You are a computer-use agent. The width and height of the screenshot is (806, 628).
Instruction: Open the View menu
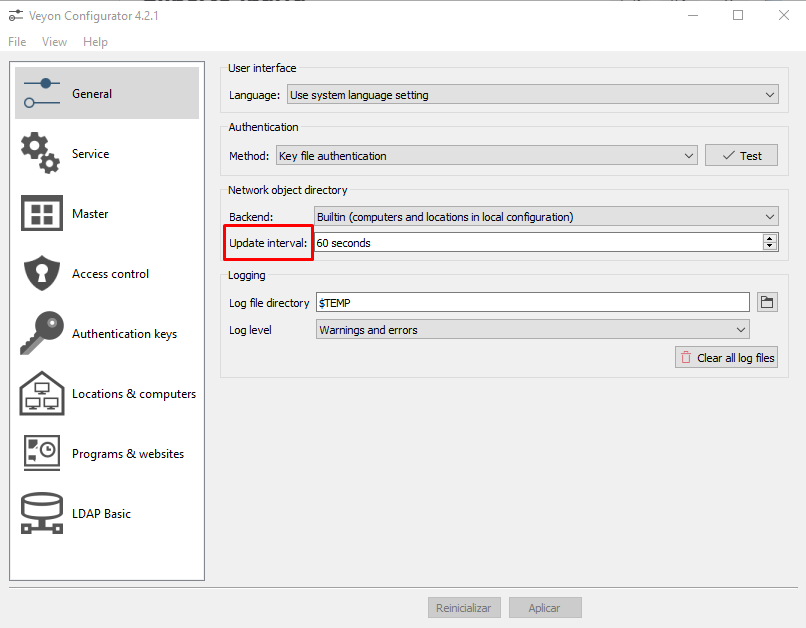(x=54, y=42)
